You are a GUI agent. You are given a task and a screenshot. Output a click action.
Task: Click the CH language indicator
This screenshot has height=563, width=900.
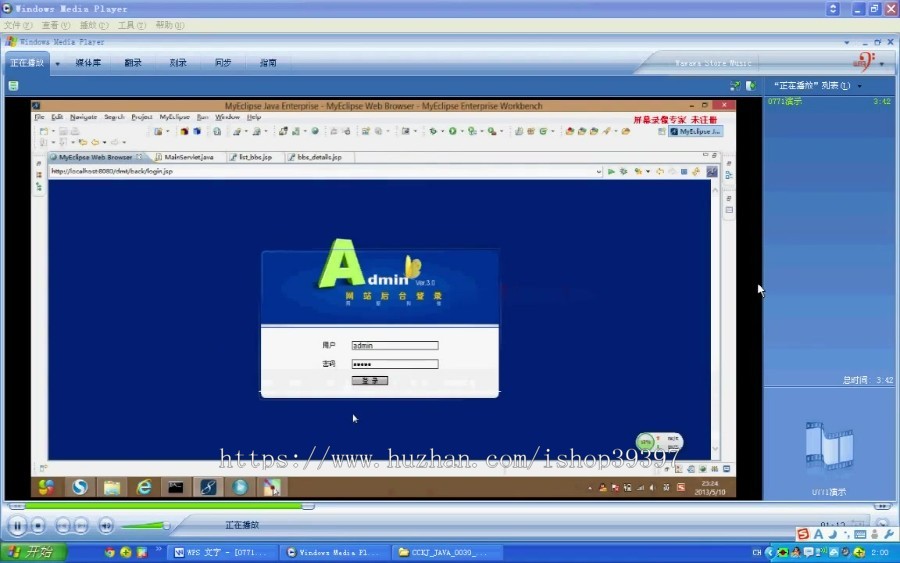tap(757, 553)
